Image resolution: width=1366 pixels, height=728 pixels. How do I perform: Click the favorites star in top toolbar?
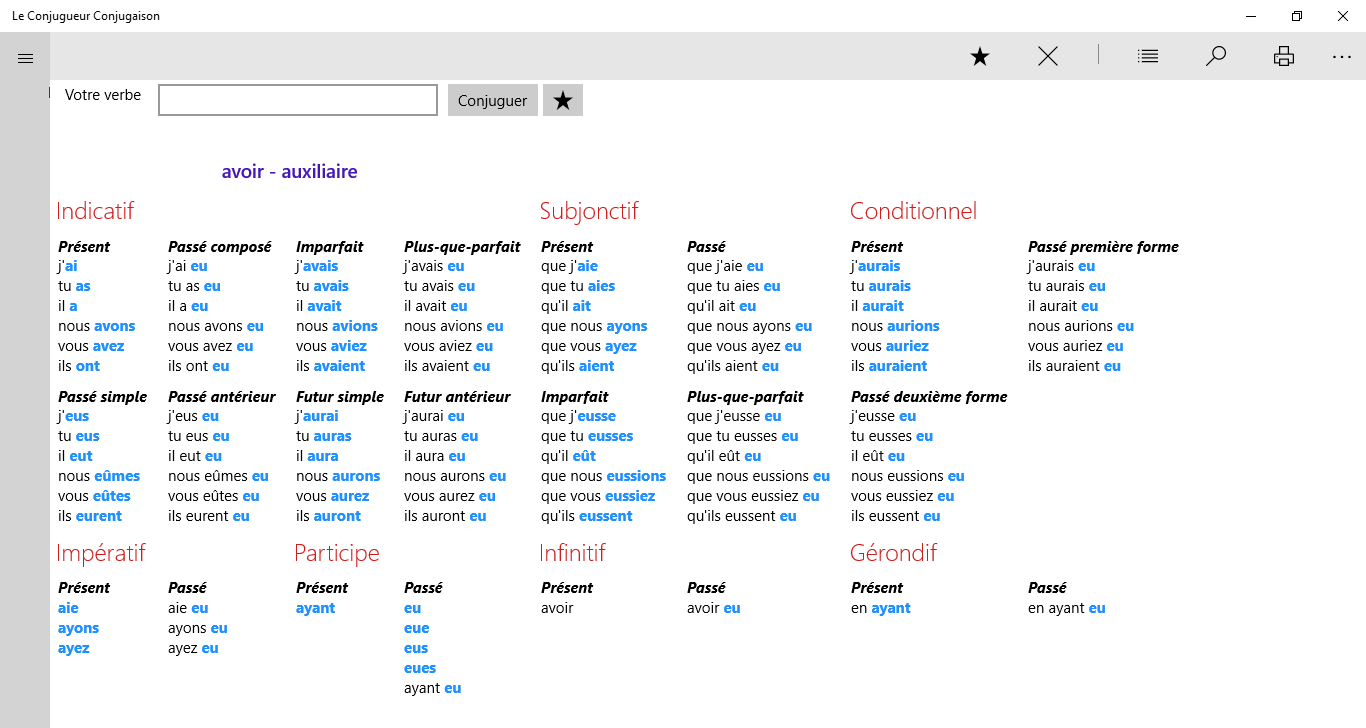tap(980, 57)
